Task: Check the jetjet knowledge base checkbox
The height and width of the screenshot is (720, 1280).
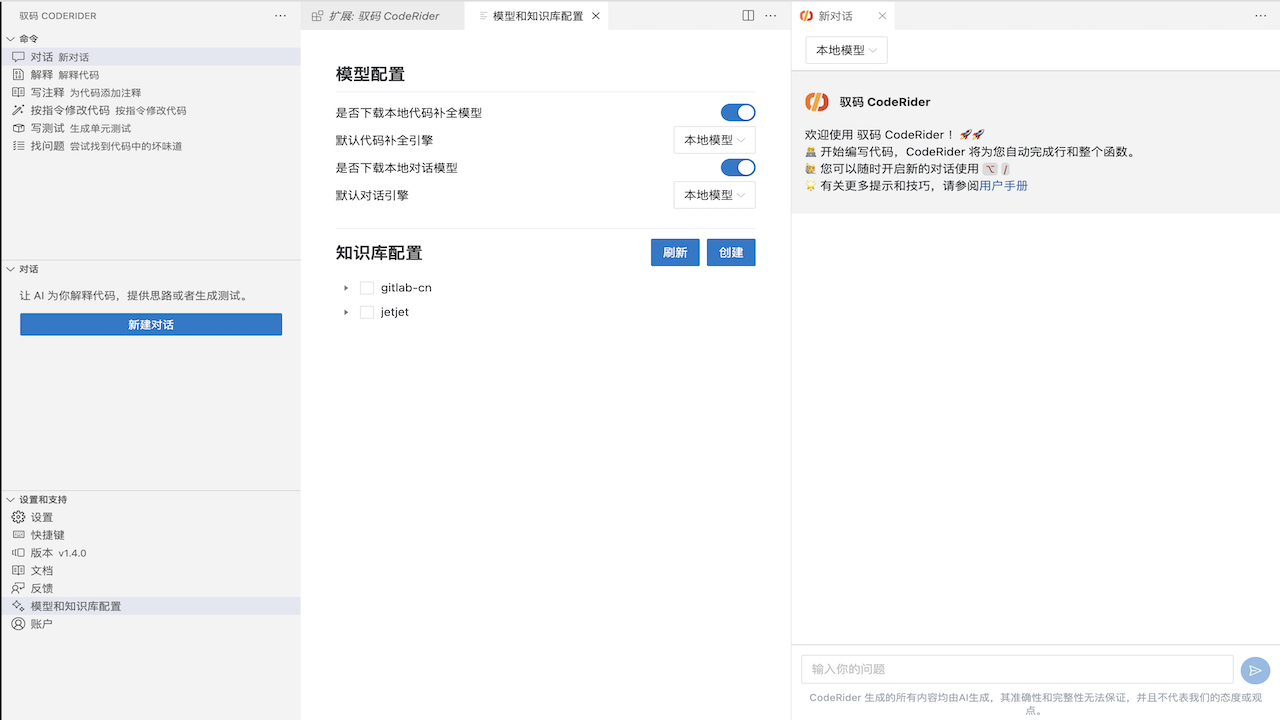Action: (x=367, y=312)
